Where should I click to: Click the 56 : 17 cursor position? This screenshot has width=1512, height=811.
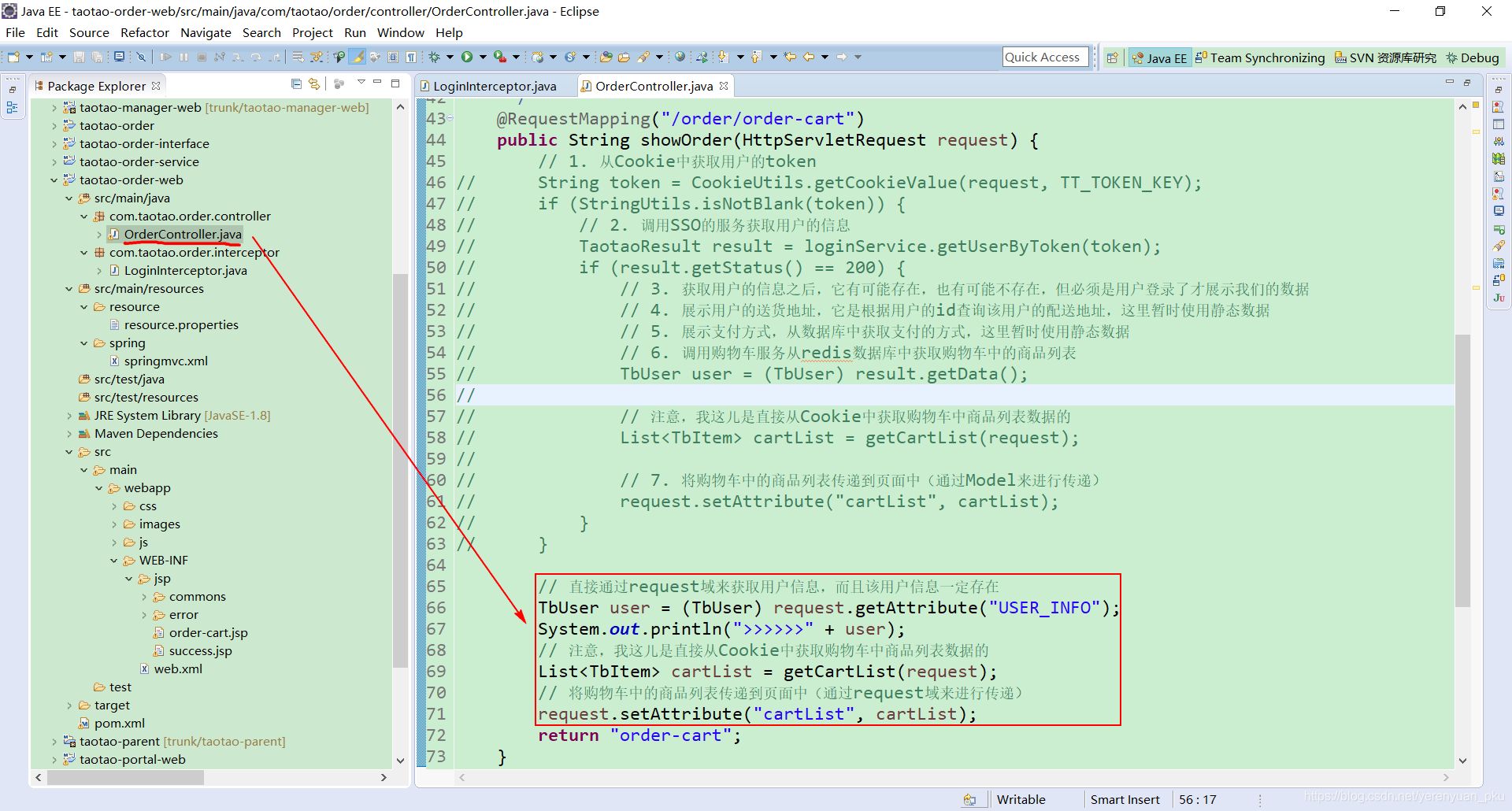point(1197,799)
